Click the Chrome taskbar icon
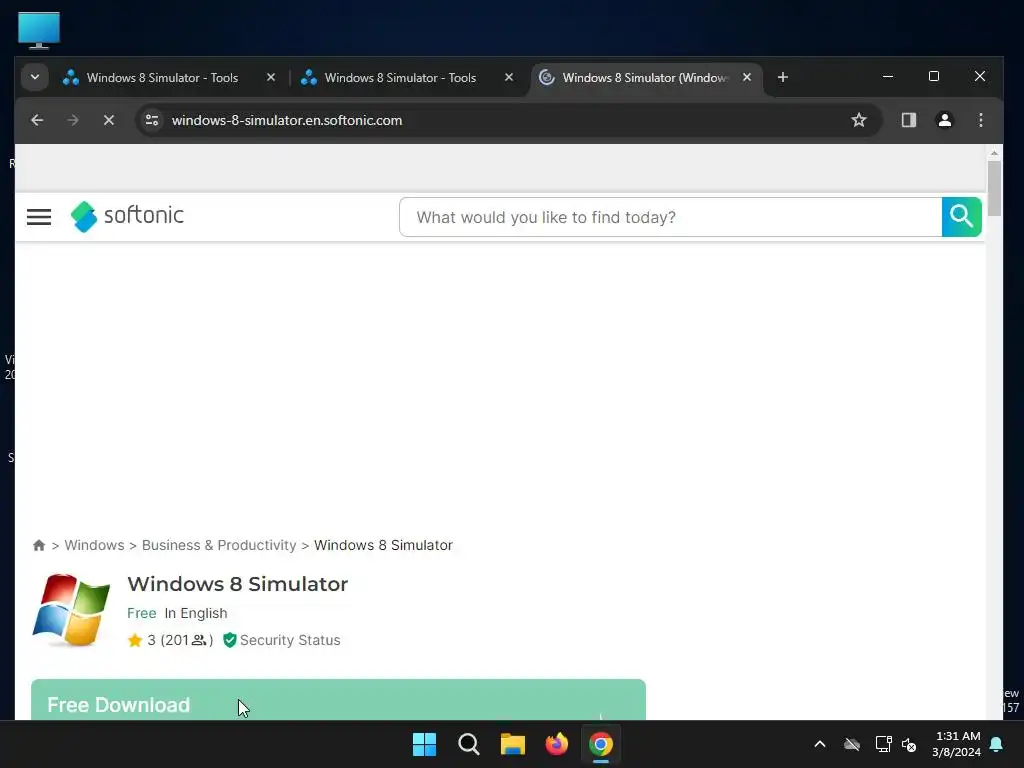This screenshot has height=768, width=1024. pos(601,744)
